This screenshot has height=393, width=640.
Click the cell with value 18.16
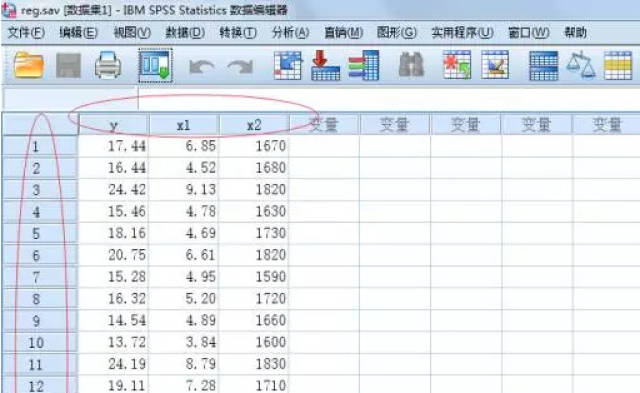(113, 233)
